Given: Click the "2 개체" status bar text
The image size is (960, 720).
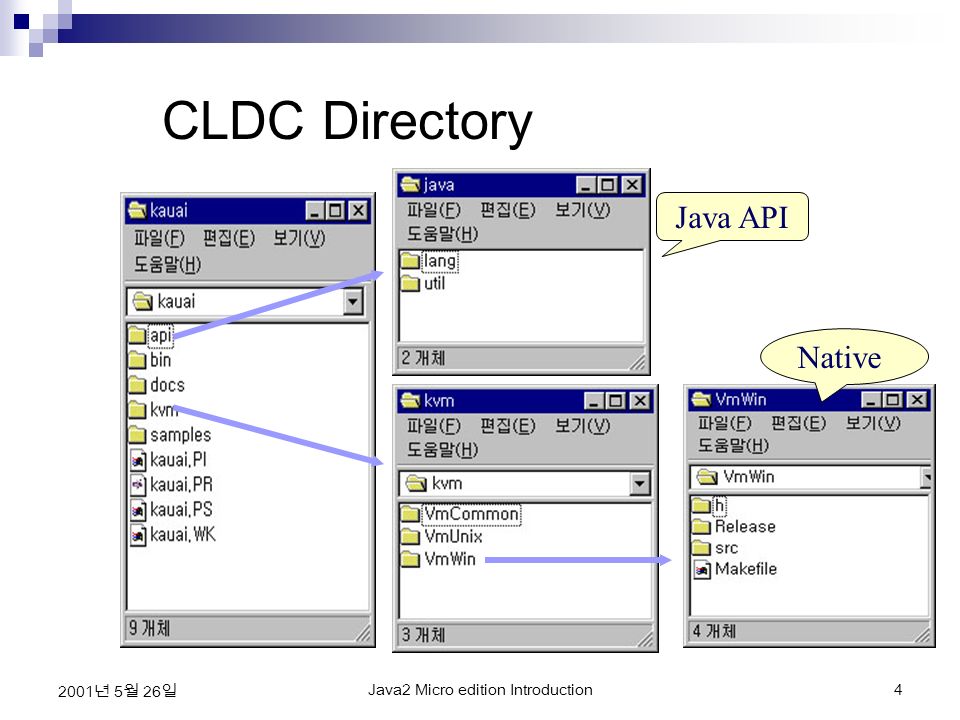Looking at the screenshot, I should click(423, 358).
